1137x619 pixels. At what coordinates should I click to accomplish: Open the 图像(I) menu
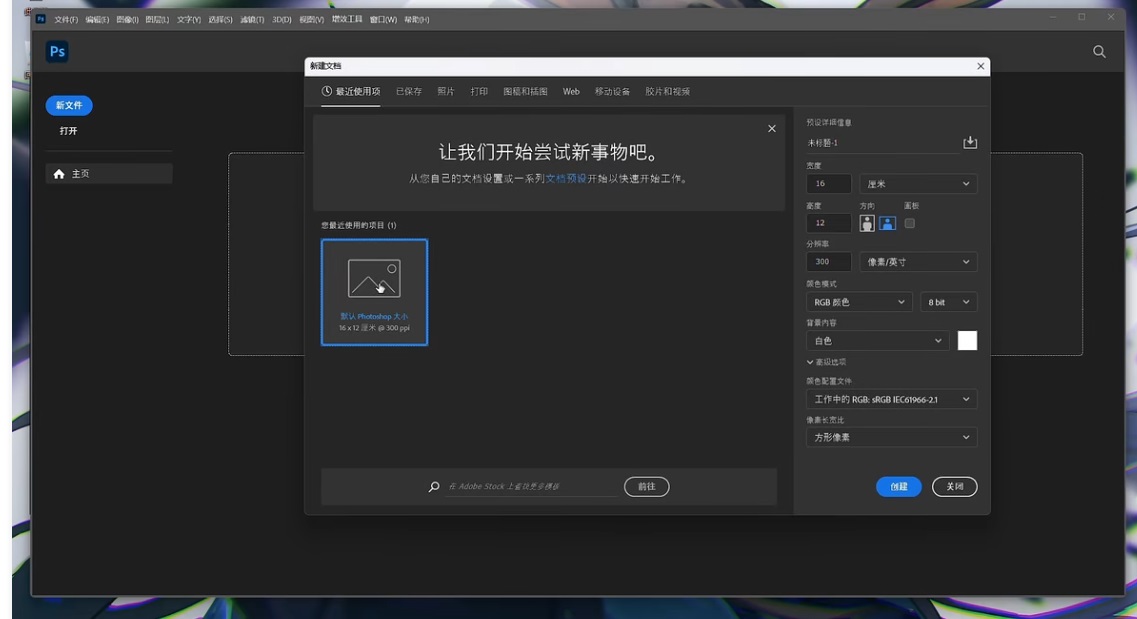pos(128,20)
